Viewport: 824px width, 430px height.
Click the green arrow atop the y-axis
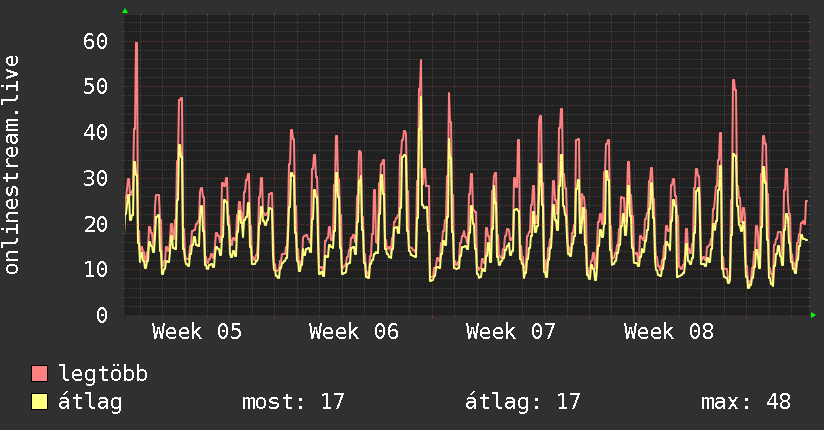pyautogui.click(x=125, y=11)
